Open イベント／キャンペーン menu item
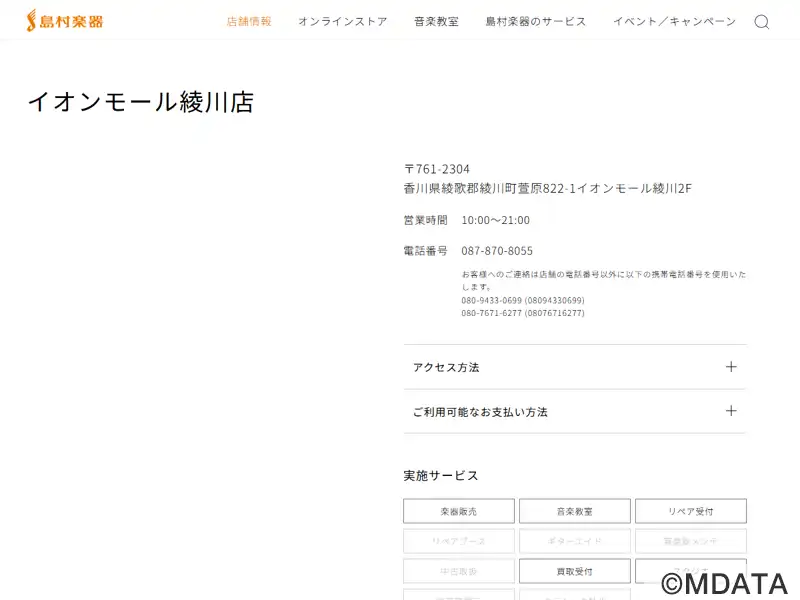The height and width of the screenshot is (600, 800). [x=674, y=21]
